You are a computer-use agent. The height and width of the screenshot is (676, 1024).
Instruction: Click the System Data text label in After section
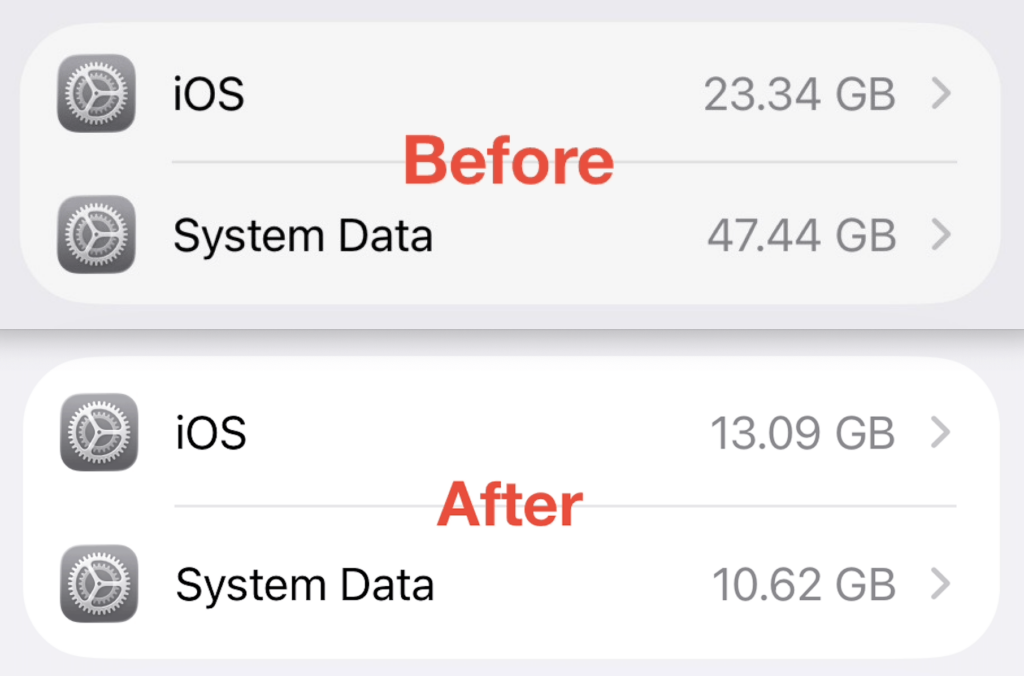click(x=303, y=584)
